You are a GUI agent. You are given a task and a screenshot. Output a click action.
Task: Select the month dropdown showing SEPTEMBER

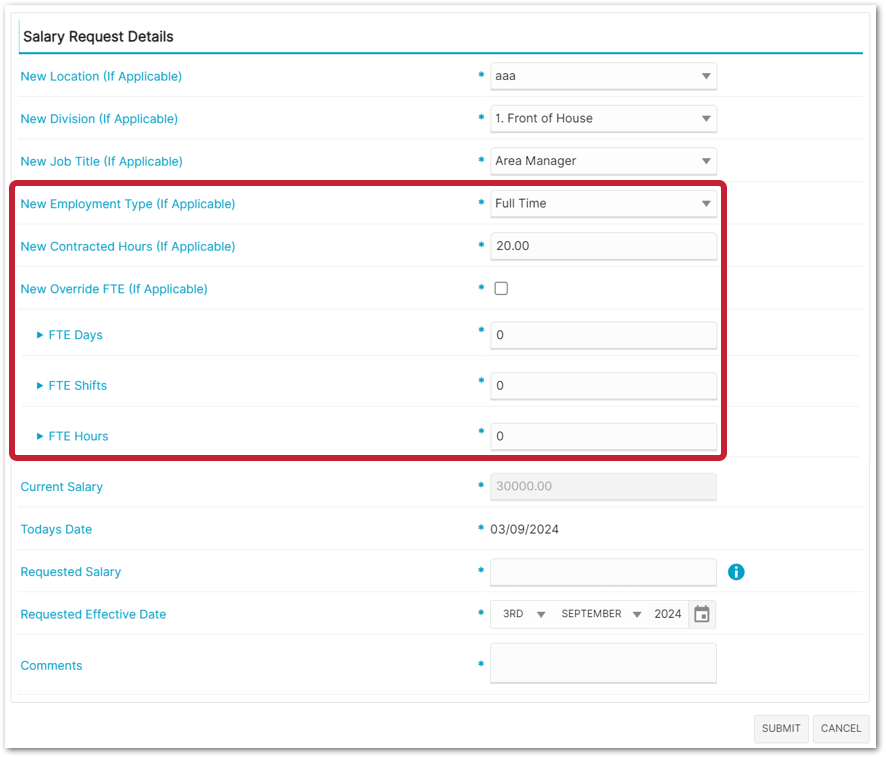pos(600,614)
